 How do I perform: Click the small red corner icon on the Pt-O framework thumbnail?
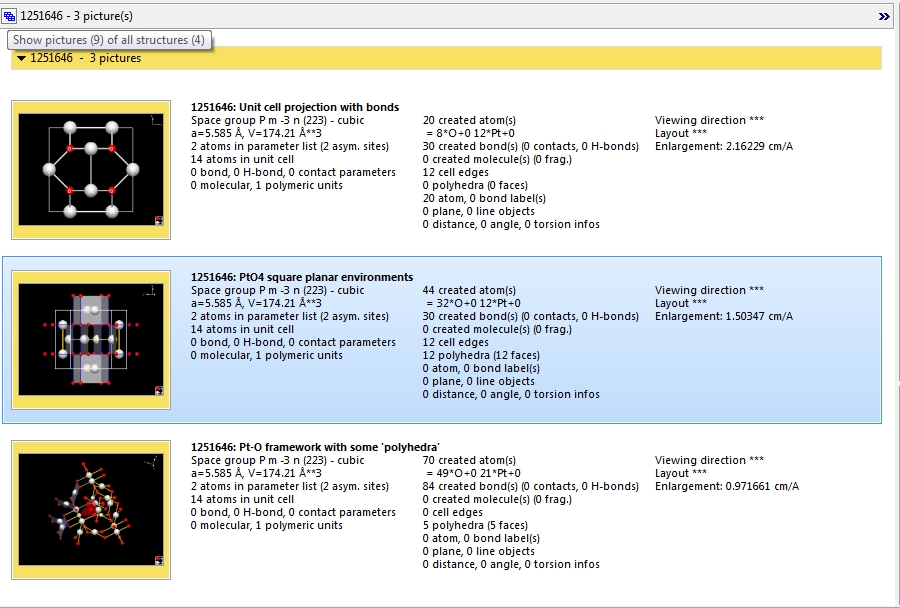159,561
